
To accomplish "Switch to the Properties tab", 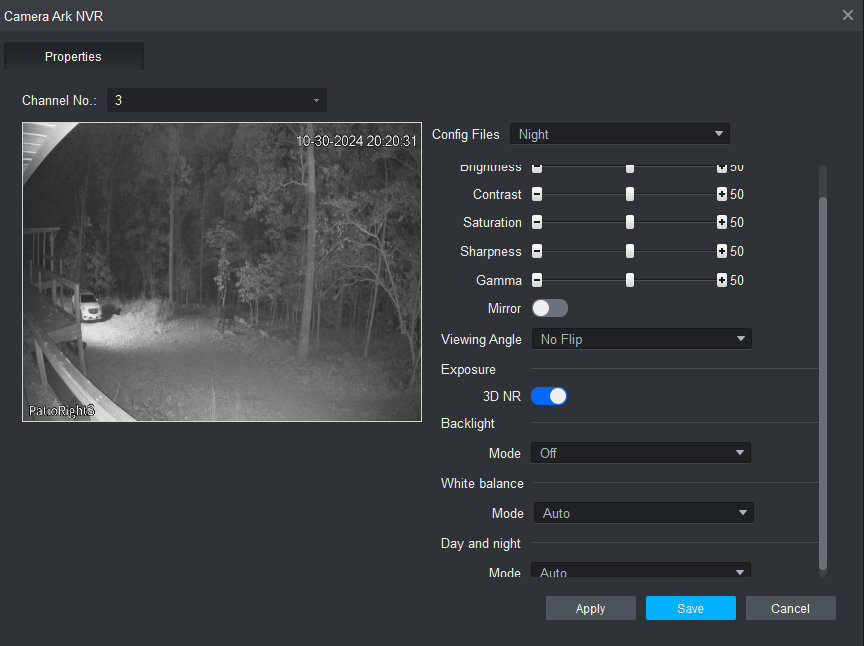I will (x=73, y=56).
